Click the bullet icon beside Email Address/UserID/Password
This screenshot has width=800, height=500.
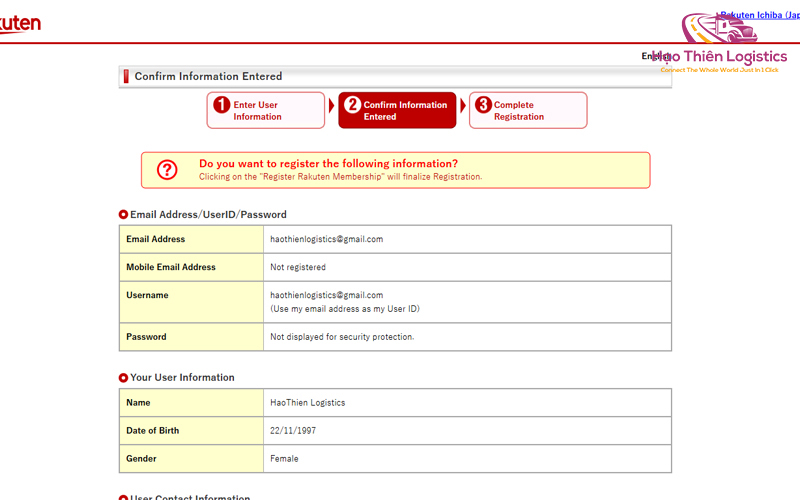click(123, 215)
